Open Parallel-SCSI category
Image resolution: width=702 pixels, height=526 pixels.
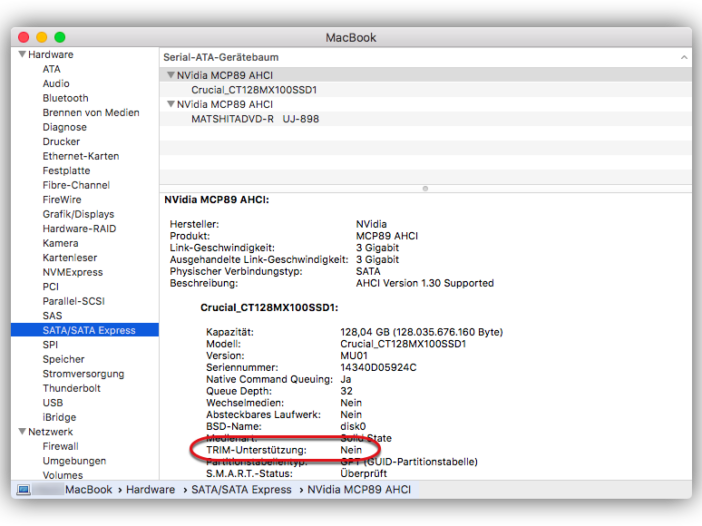click(x=74, y=301)
